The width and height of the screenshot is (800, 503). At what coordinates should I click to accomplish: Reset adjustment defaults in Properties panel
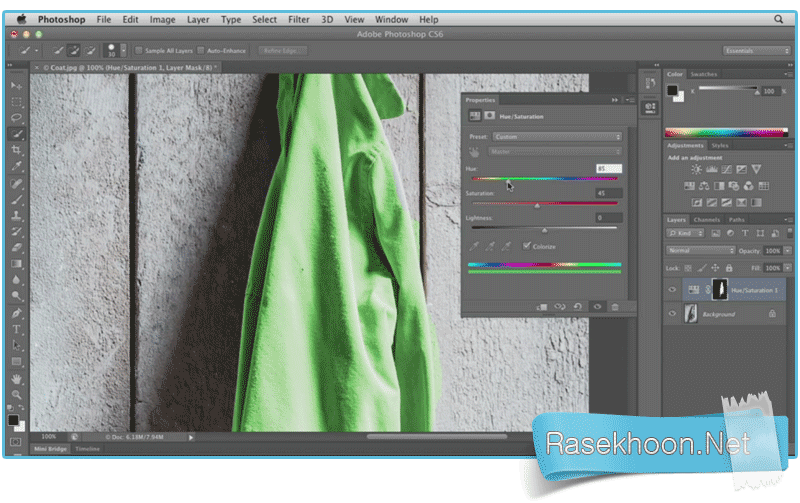point(578,307)
